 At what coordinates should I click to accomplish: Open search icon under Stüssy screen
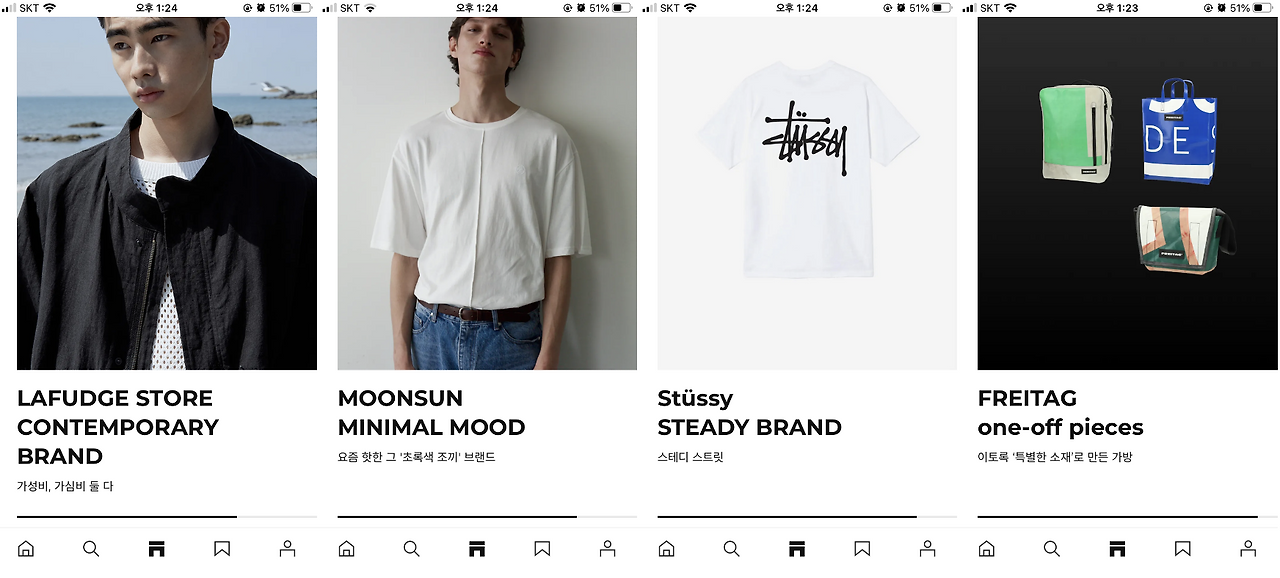731,549
